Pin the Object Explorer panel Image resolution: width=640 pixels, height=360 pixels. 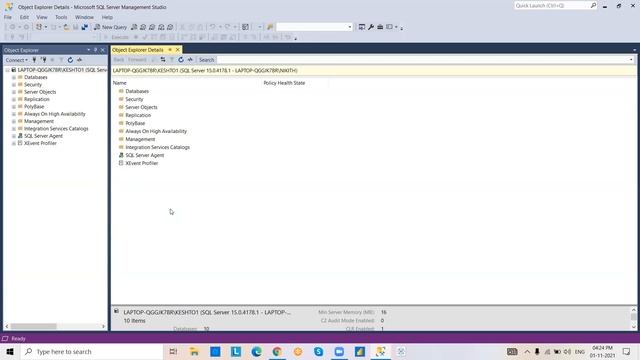point(96,50)
